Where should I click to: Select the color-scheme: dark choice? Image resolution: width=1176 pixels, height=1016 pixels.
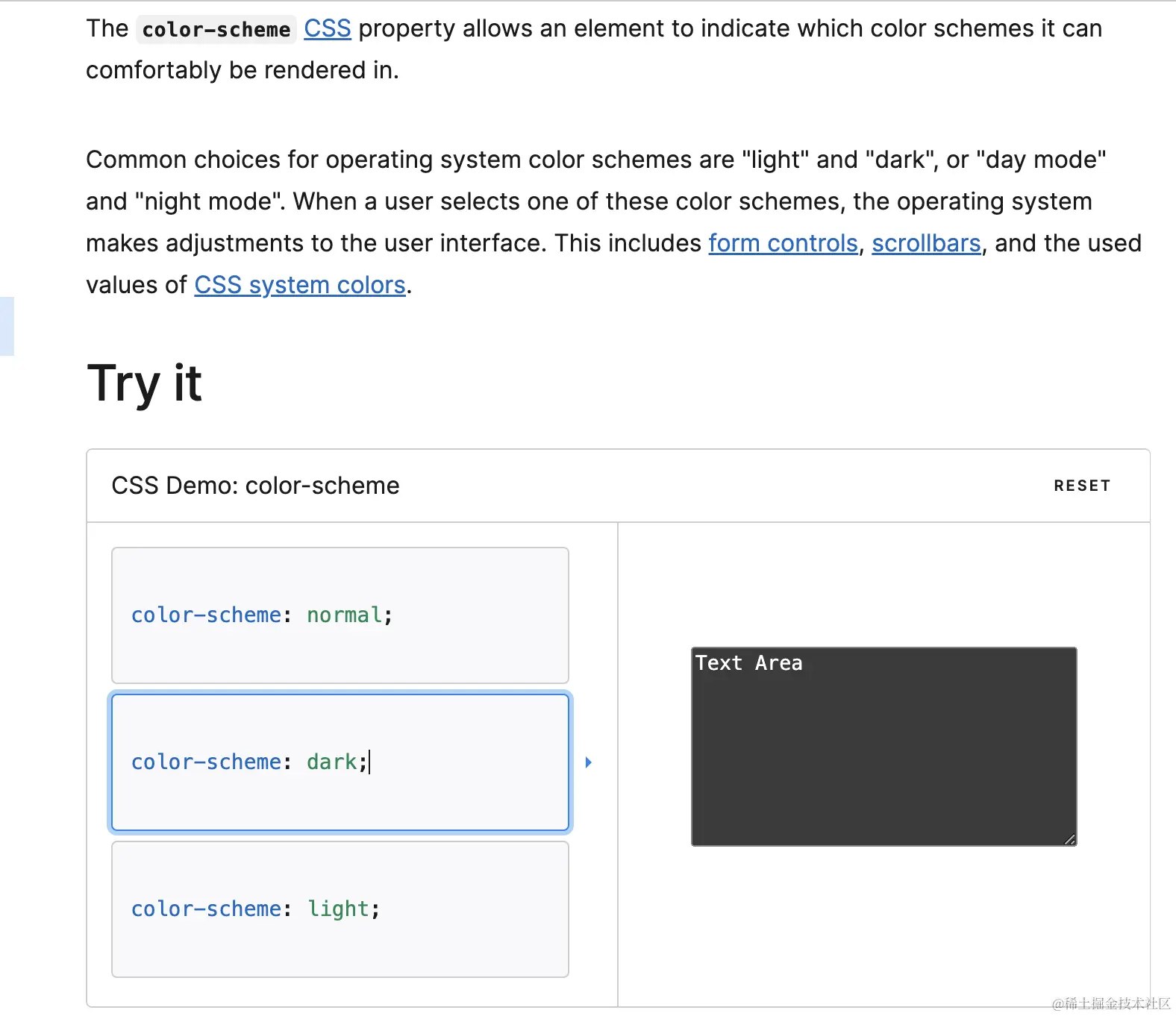340,762
